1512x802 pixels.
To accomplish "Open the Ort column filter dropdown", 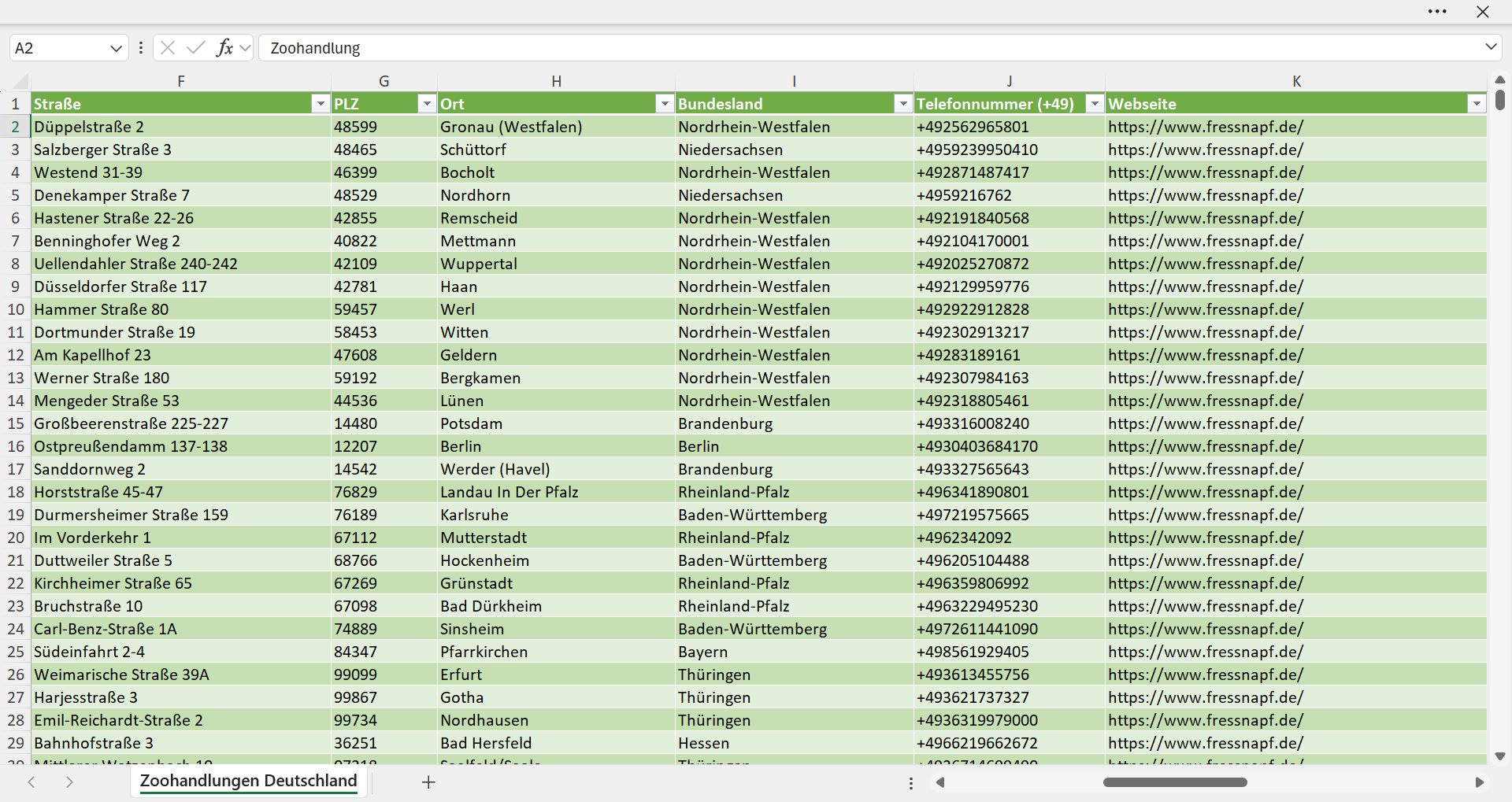I will [x=665, y=104].
